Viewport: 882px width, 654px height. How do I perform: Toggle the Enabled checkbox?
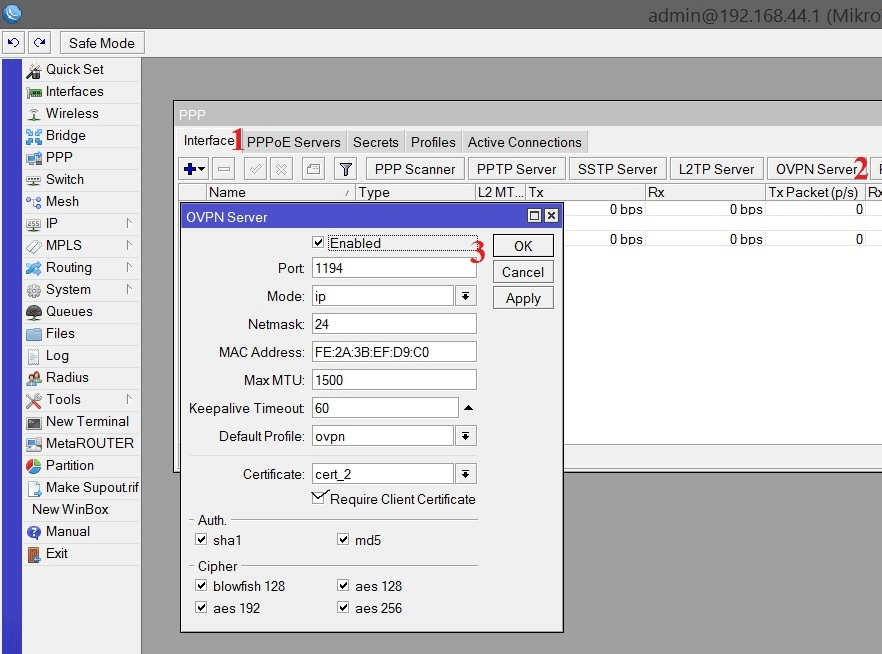point(318,242)
